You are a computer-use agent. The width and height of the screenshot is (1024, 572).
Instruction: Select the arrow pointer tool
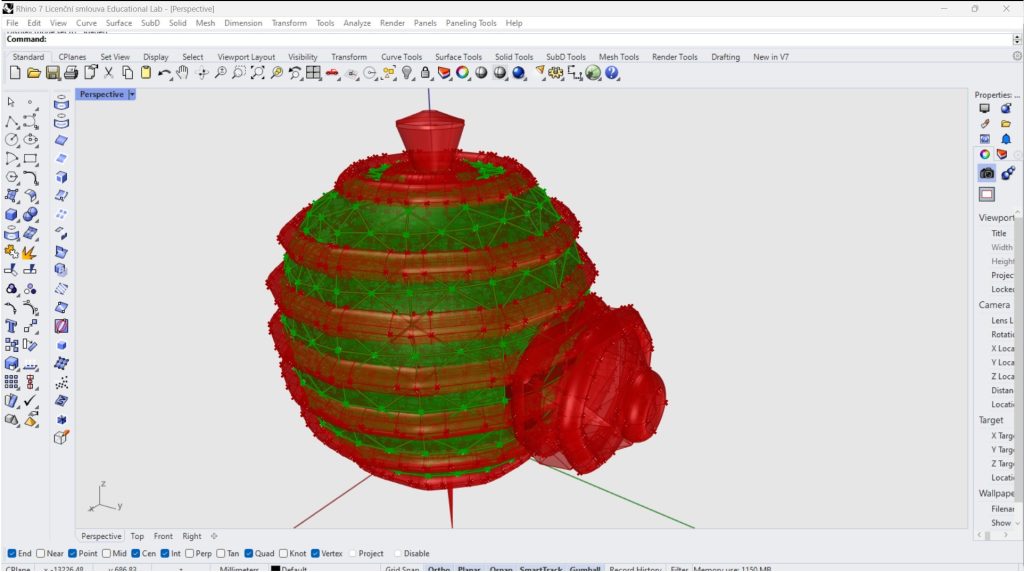point(11,103)
